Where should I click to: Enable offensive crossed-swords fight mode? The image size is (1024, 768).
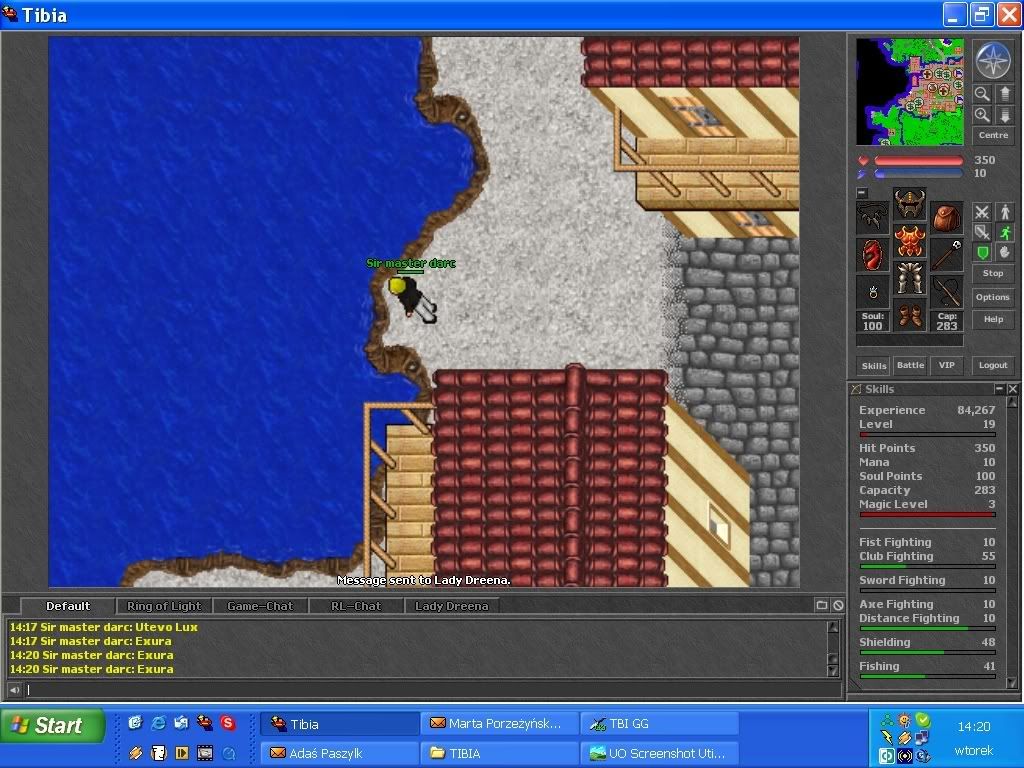tap(982, 212)
